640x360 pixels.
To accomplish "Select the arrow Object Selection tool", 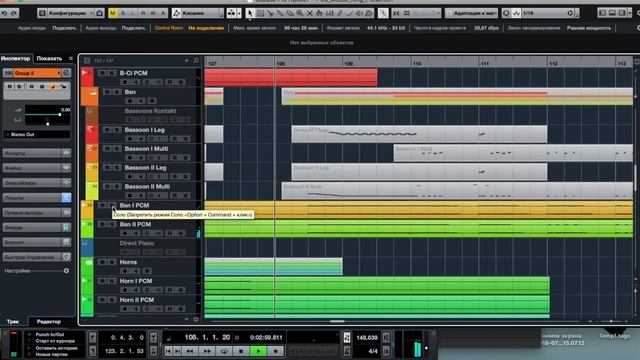I will (x=250, y=13).
